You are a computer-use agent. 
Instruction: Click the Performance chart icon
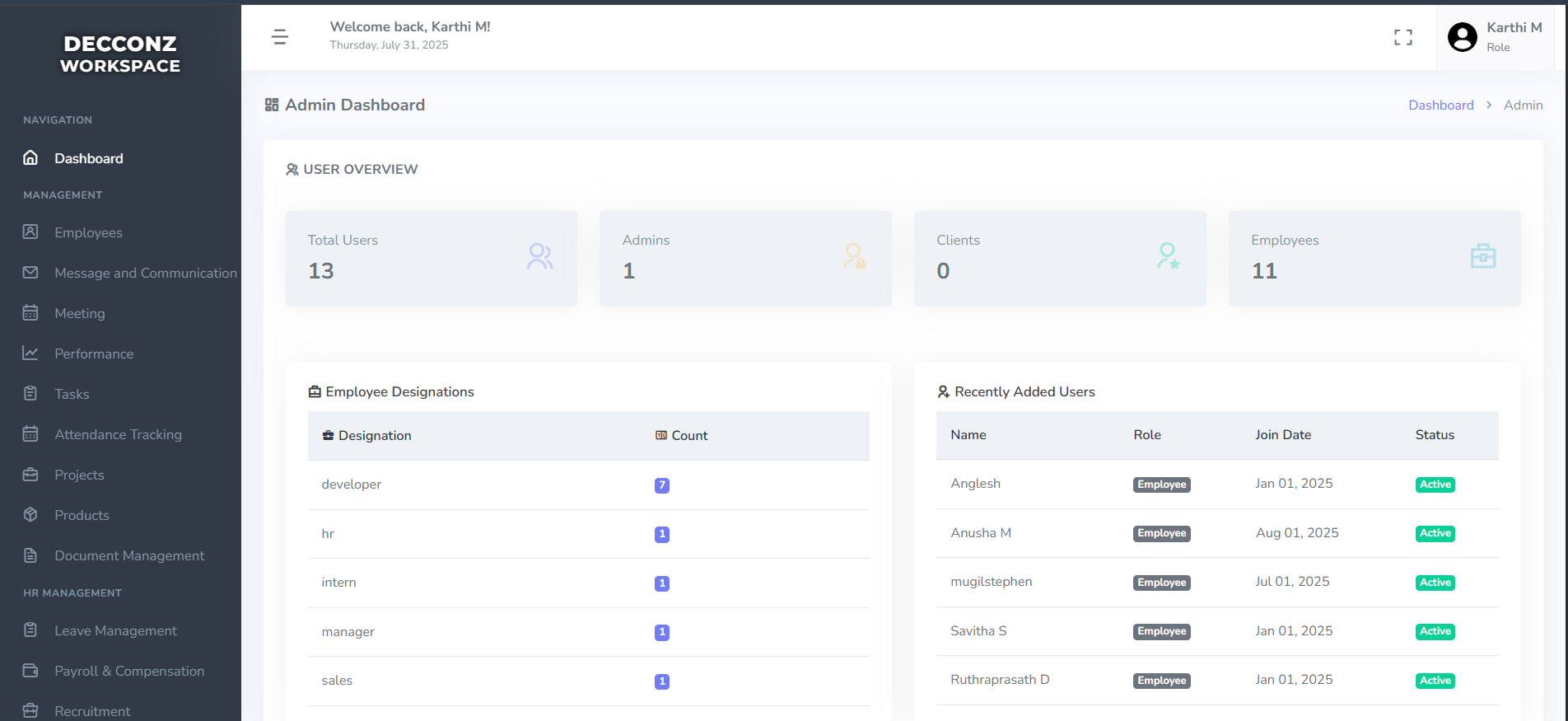[x=30, y=353]
